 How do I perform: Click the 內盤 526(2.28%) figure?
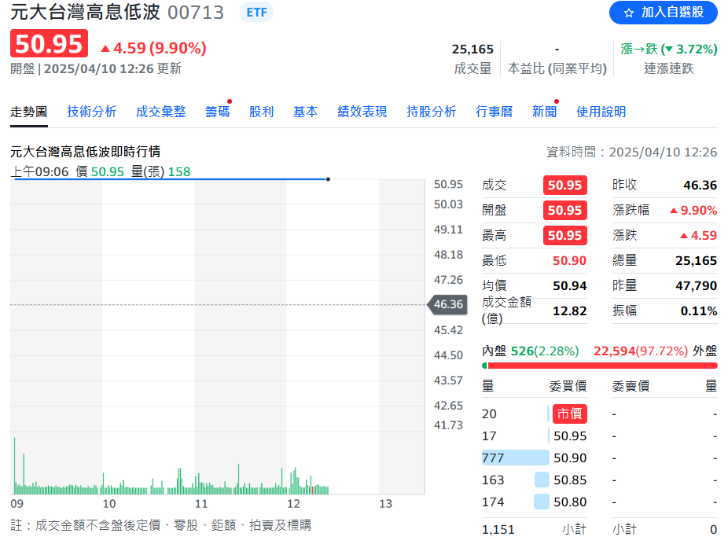pos(545,351)
